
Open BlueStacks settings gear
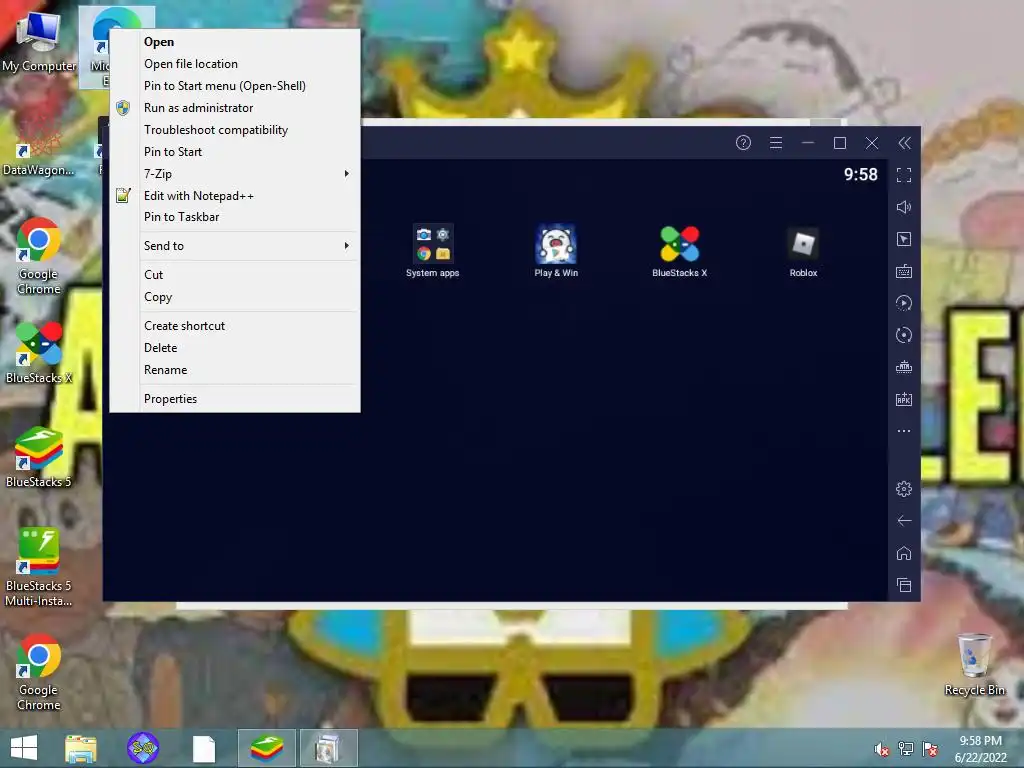[904, 488]
